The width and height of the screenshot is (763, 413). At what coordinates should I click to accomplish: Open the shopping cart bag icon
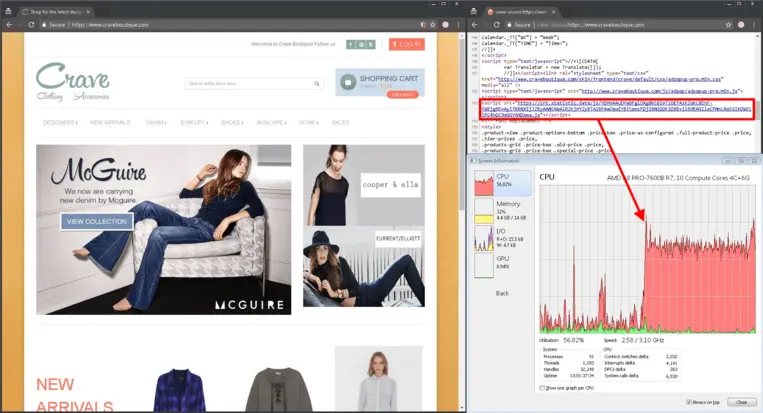click(347, 82)
